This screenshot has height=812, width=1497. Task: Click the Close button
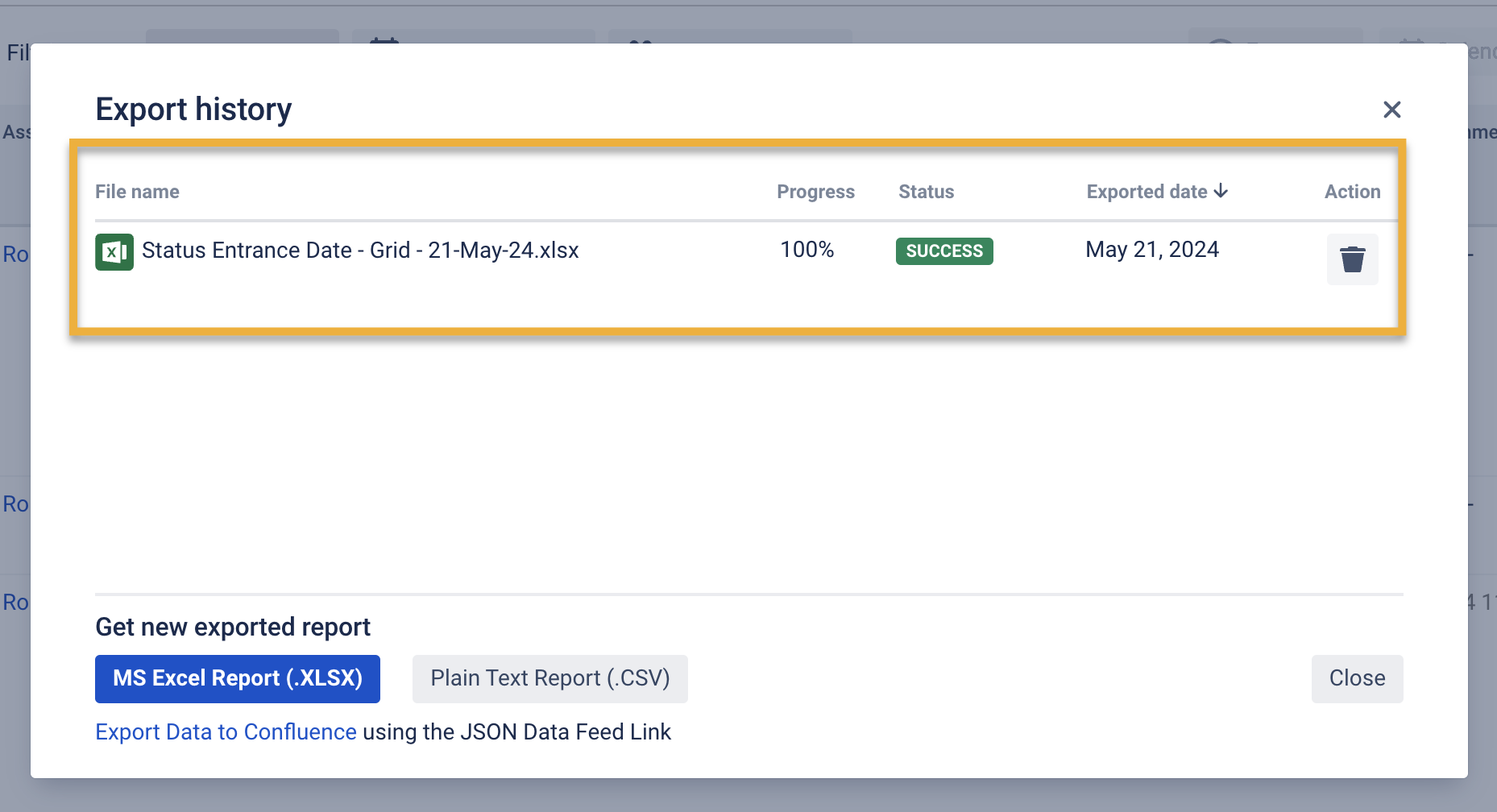tap(1357, 678)
